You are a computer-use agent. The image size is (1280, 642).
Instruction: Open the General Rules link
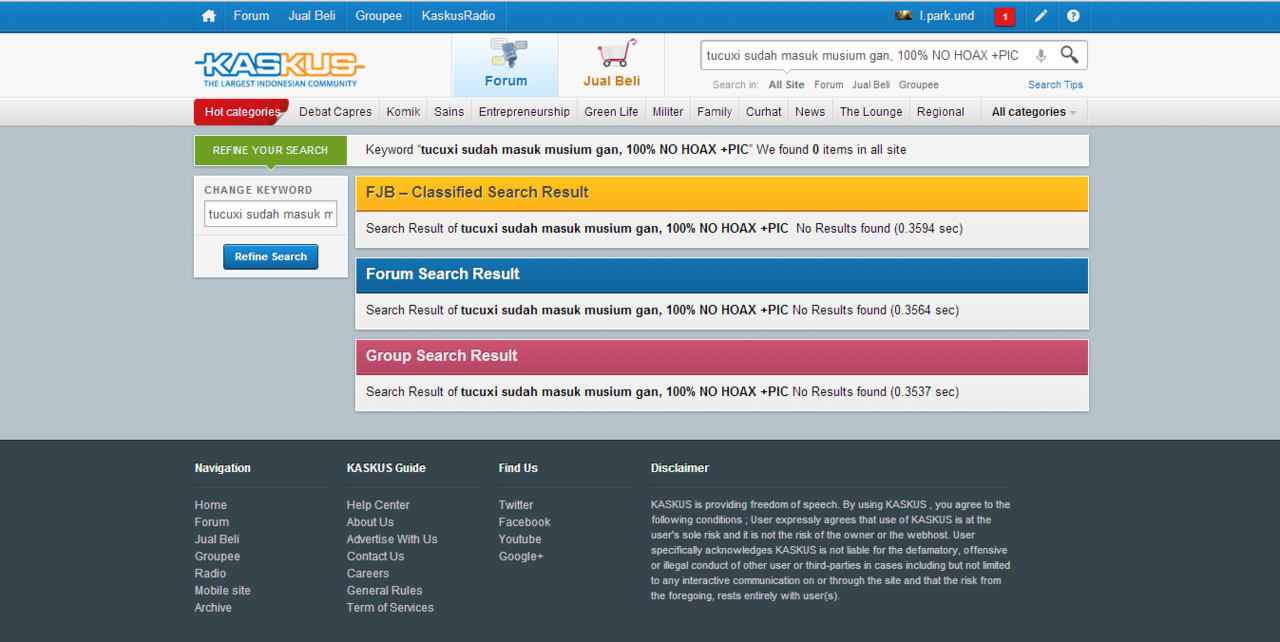point(385,590)
